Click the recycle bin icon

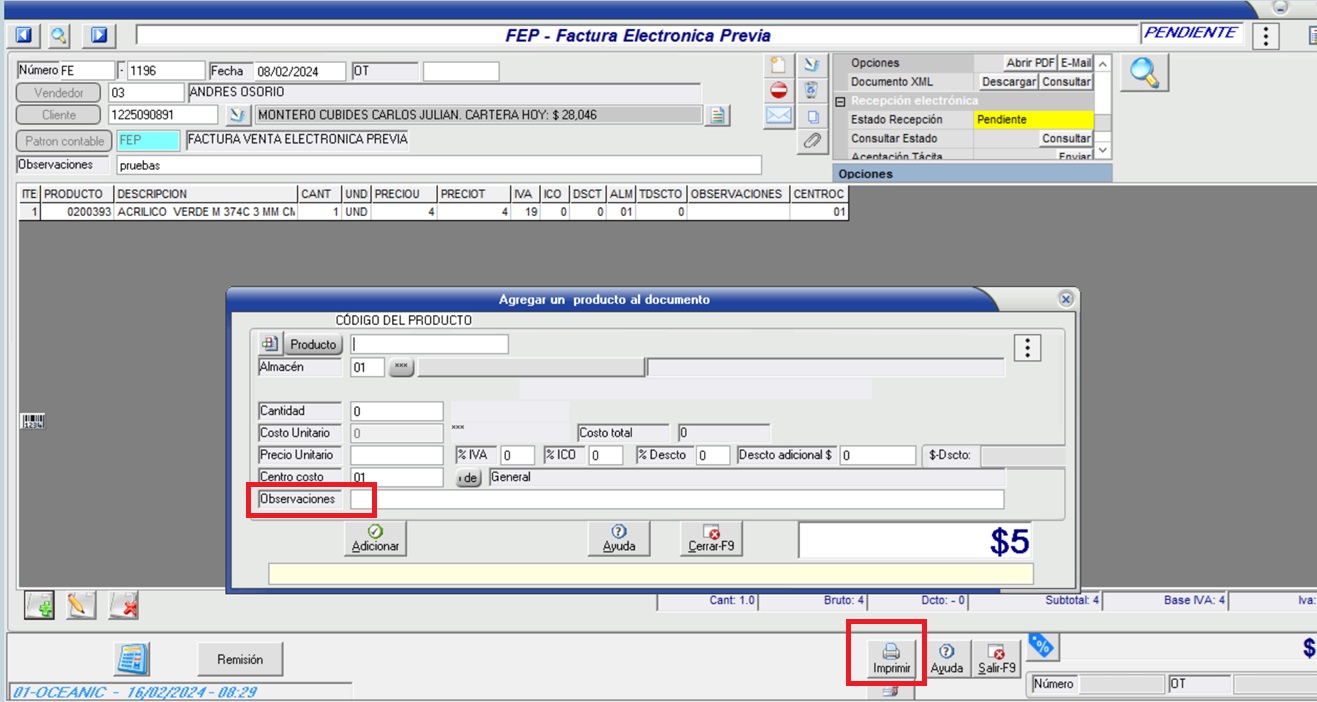(x=812, y=90)
